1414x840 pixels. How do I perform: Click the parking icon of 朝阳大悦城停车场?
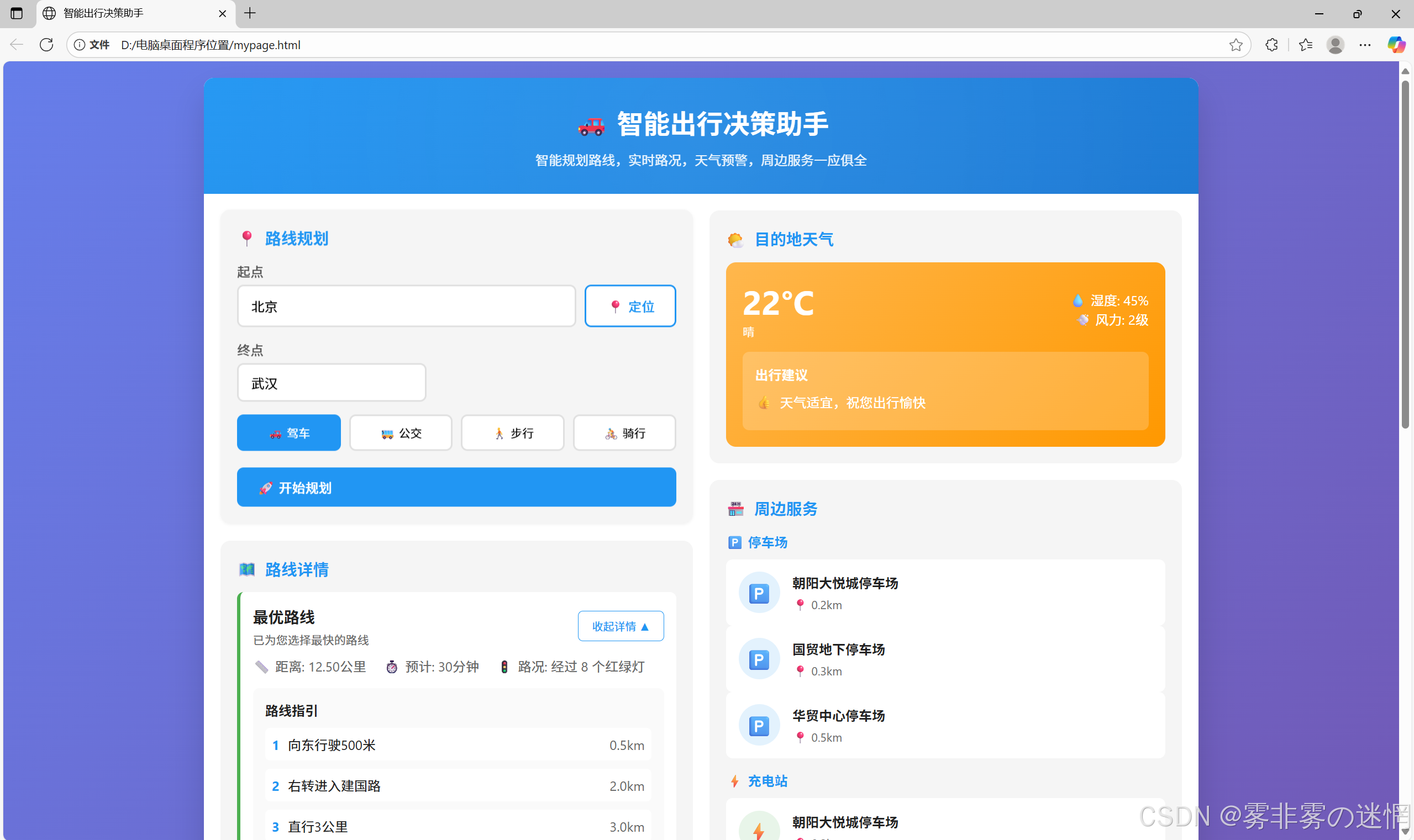tap(759, 593)
